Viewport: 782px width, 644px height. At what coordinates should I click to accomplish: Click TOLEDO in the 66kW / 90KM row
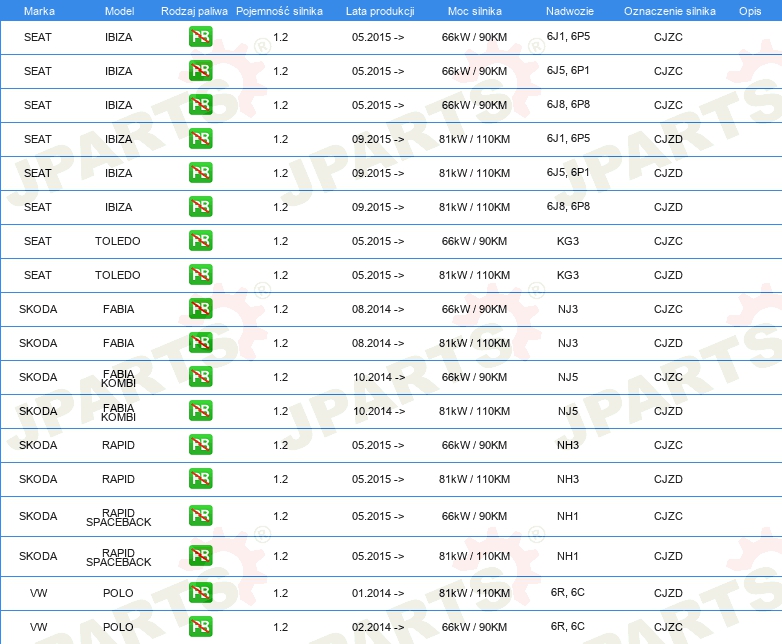click(x=118, y=241)
